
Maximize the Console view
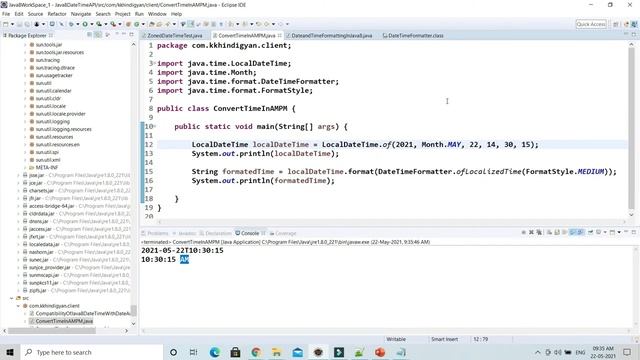(x=634, y=232)
